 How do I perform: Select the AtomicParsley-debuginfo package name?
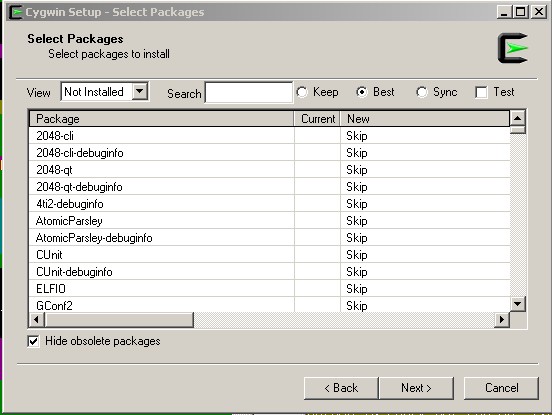[x=94, y=238]
